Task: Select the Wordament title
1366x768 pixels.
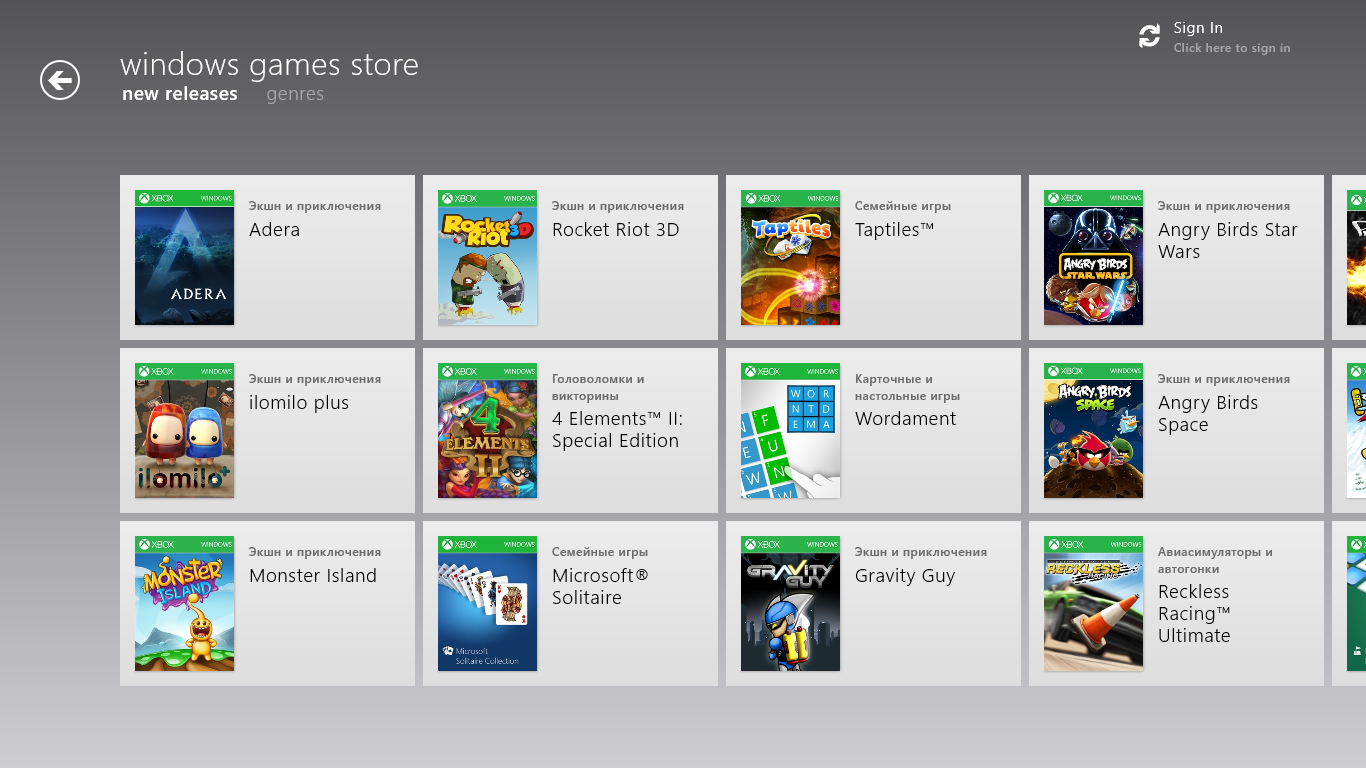Action: tap(906, 419)
